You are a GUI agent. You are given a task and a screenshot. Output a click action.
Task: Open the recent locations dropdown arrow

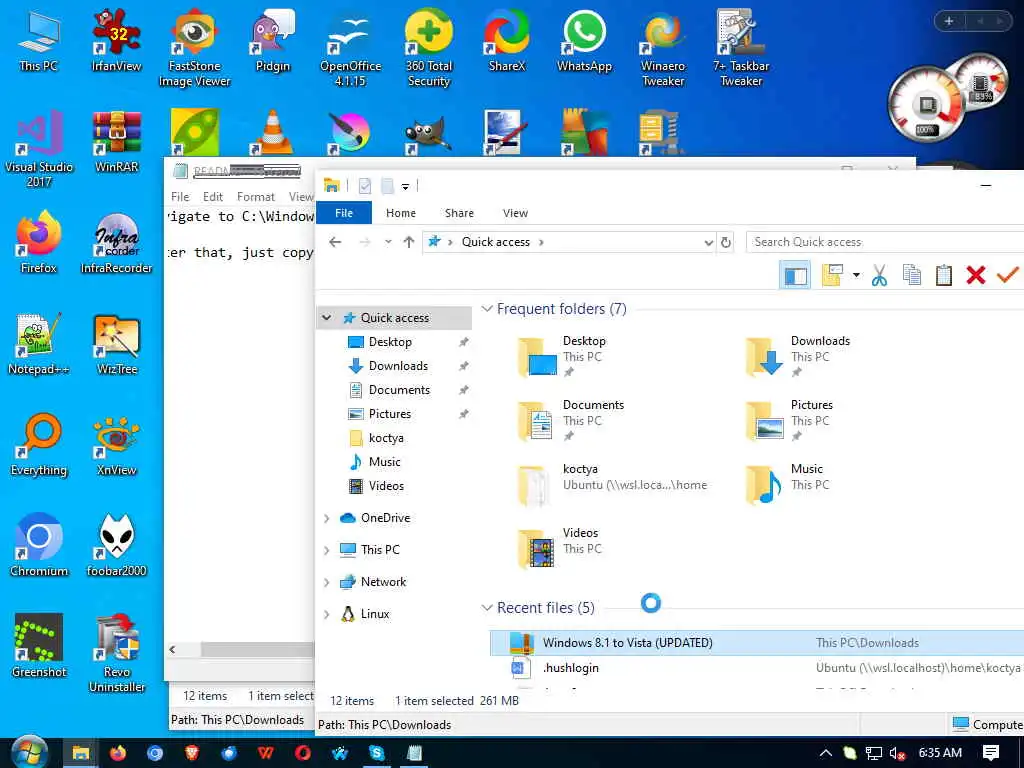click(x=388, y=242)
